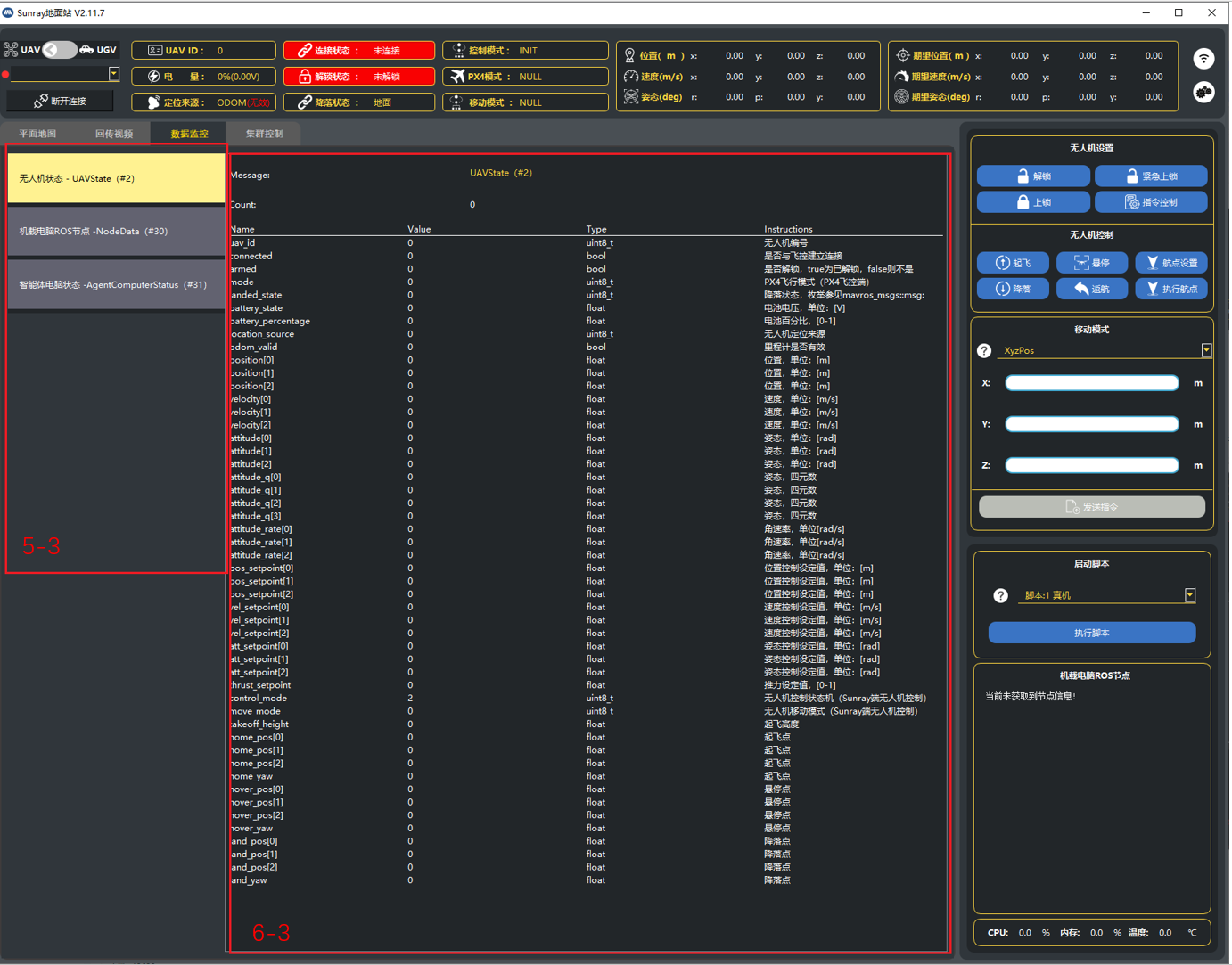Click the 上锁 lock button

pos(1033,202)
